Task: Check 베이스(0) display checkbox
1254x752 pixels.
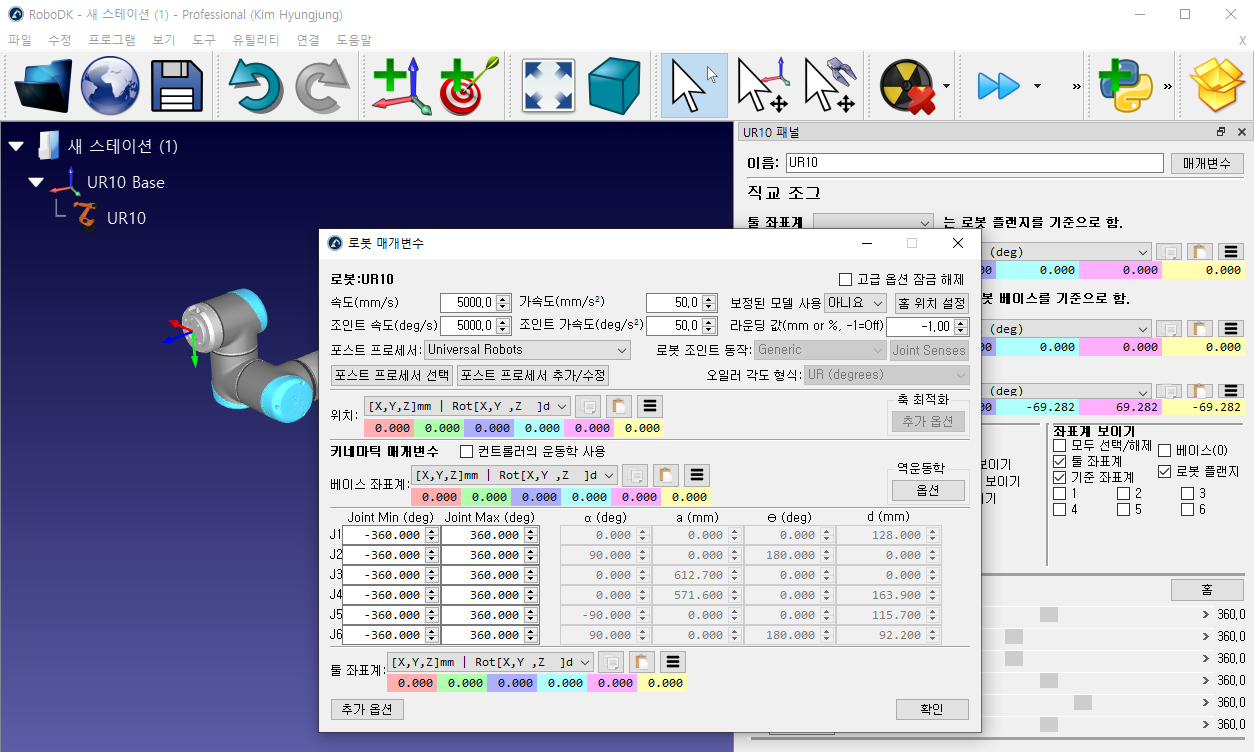Action: point(1165,451)
